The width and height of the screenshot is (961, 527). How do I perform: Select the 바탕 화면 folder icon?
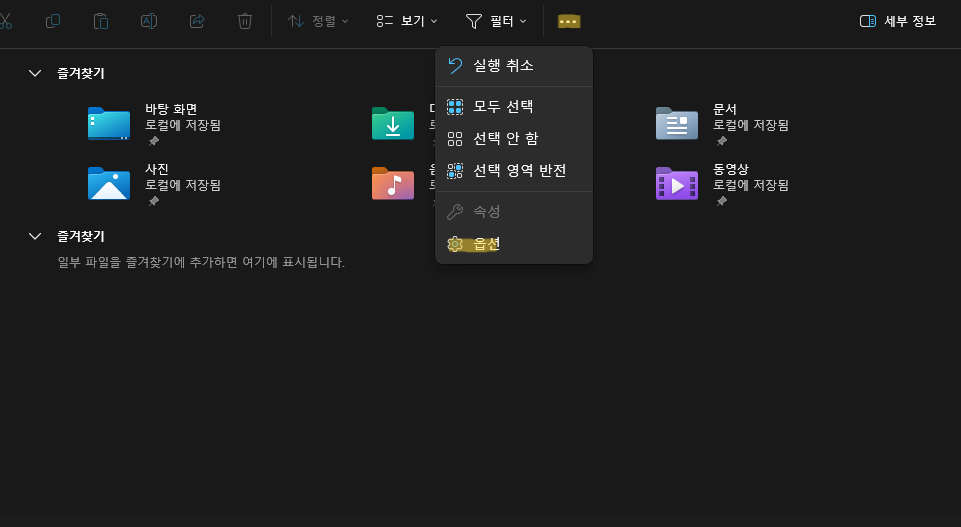108,123
